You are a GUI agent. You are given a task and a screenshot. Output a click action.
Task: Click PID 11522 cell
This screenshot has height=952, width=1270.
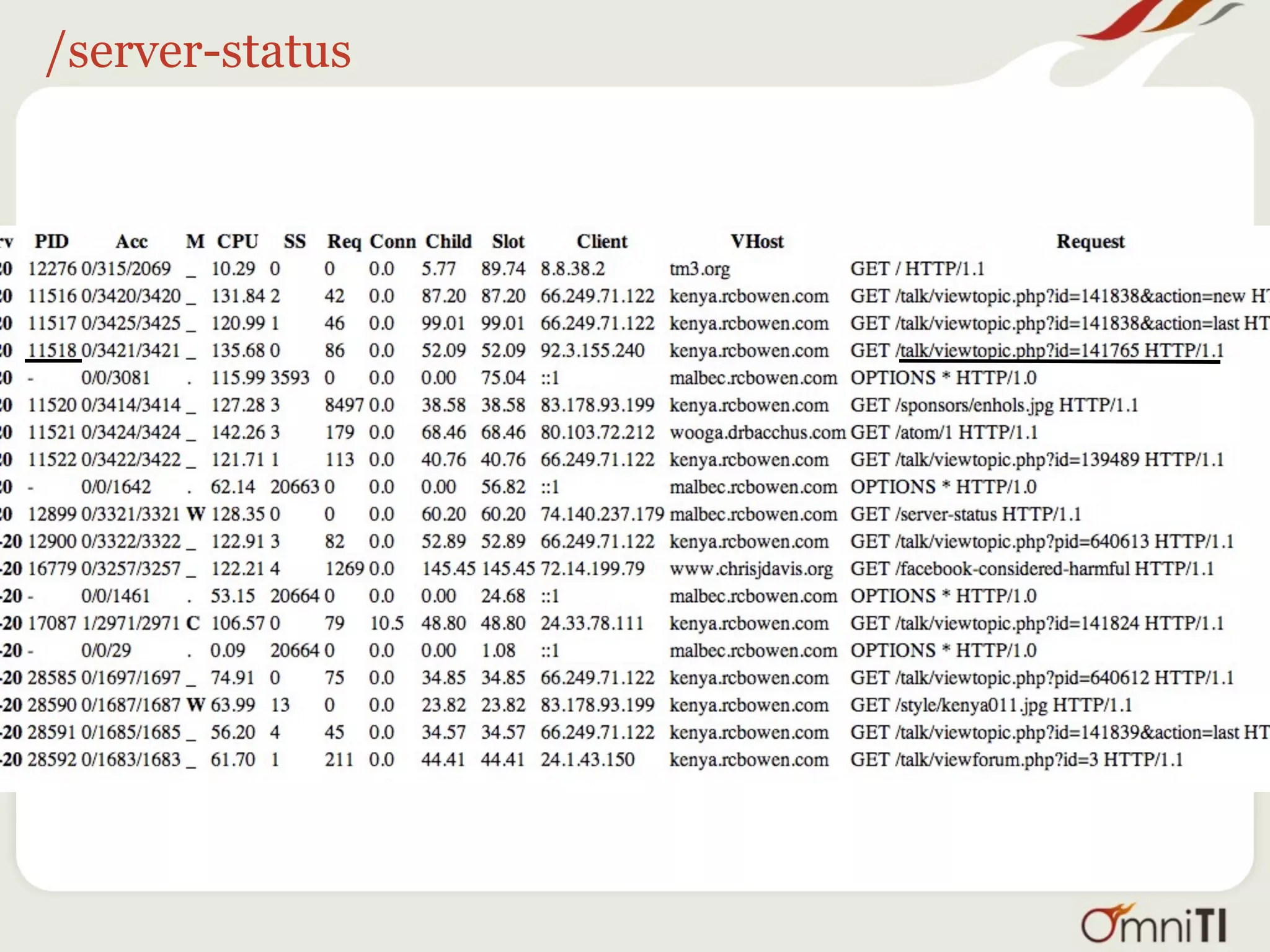[52, 459]
